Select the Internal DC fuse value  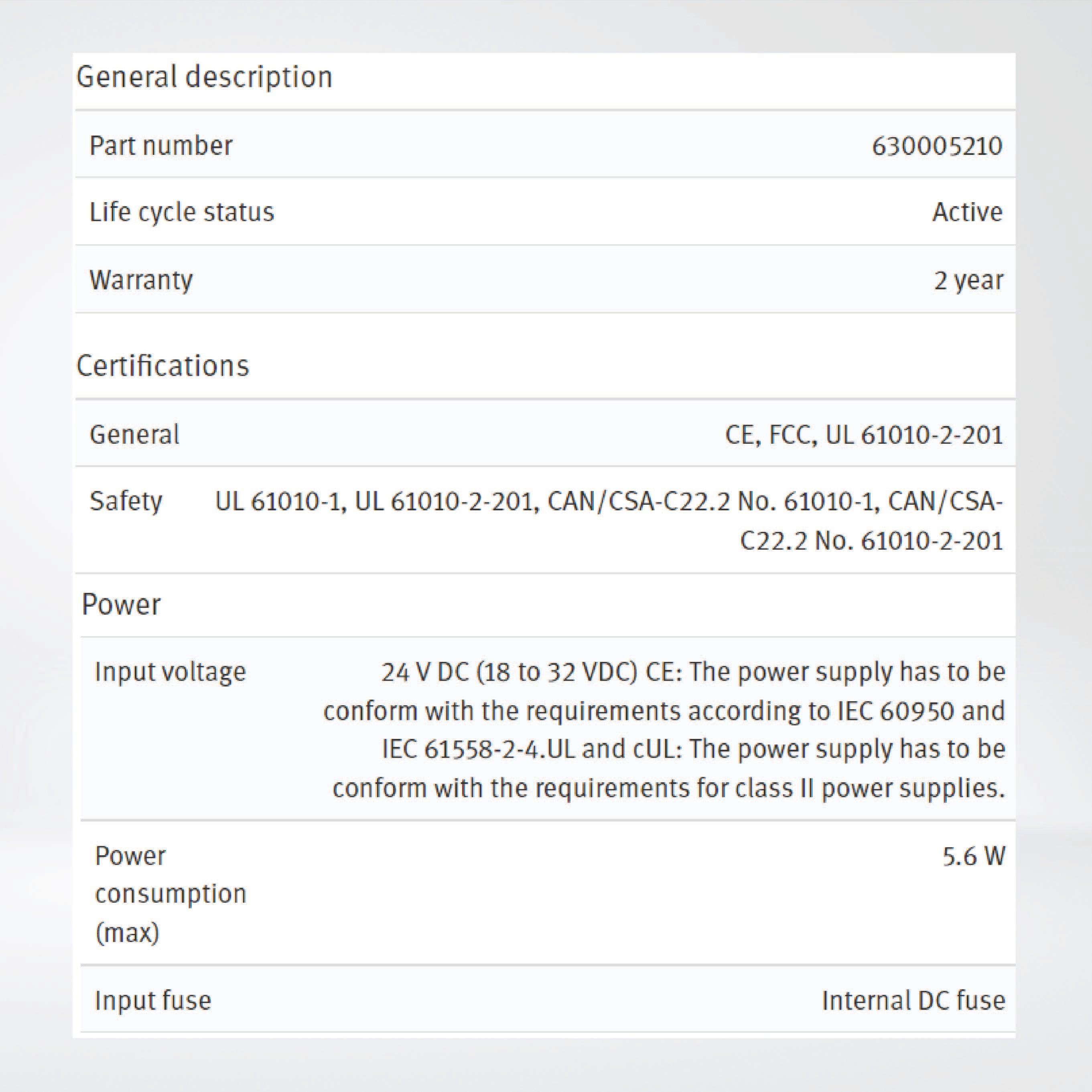pyautogui.click(x=913, y=1001)
